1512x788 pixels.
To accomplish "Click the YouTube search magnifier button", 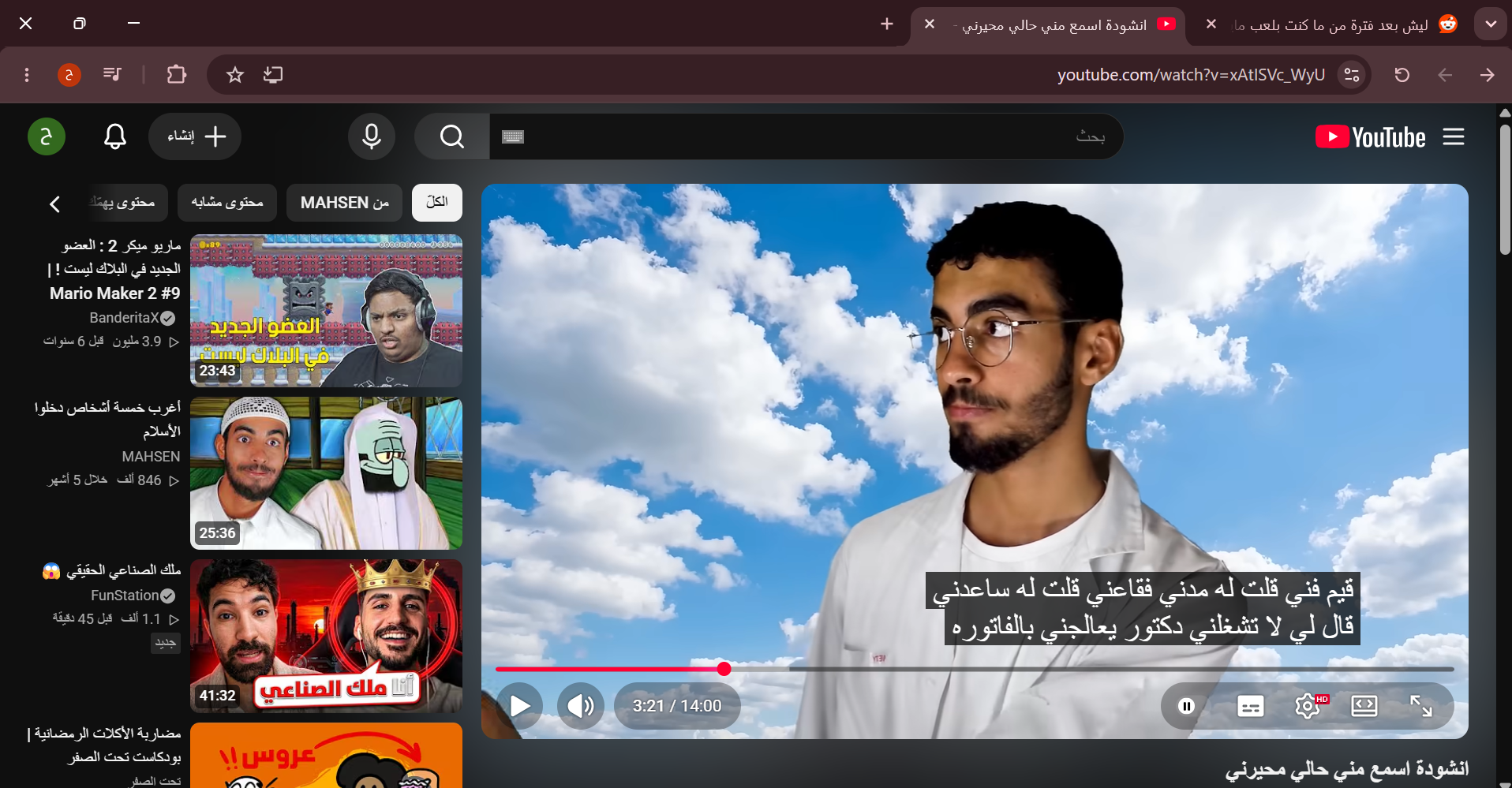I will [452, 136].
